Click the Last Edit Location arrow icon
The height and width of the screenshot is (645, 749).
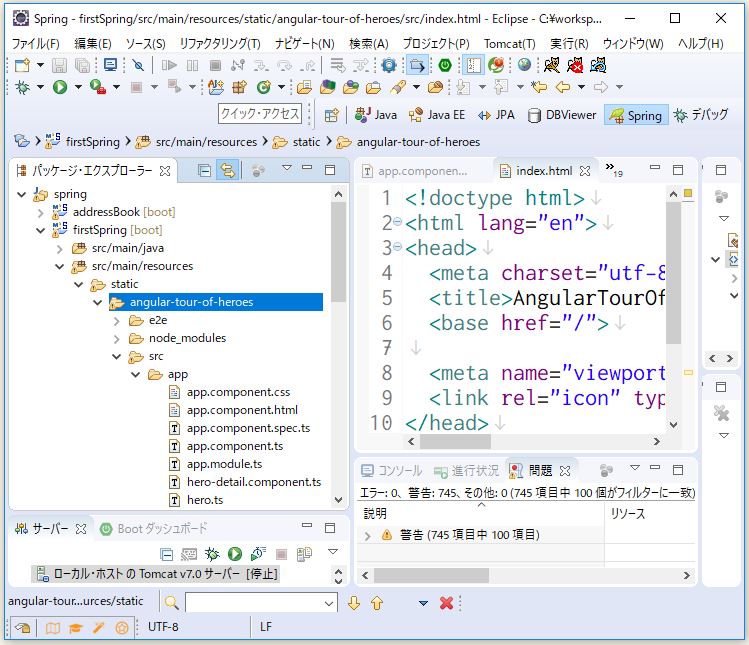coord(539,87)
